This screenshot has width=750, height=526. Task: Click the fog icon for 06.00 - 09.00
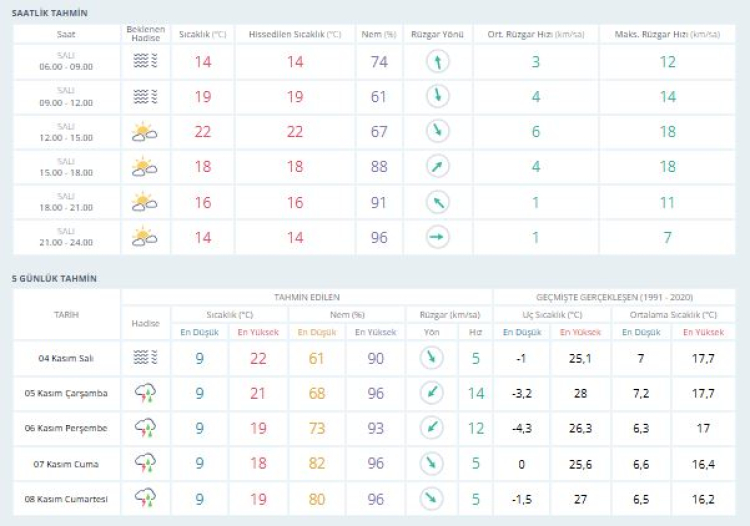[x=145, y=62]
